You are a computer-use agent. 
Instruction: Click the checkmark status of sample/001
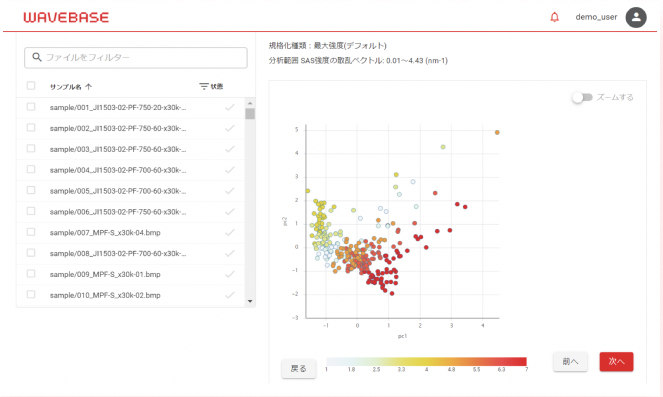point(230,107)
